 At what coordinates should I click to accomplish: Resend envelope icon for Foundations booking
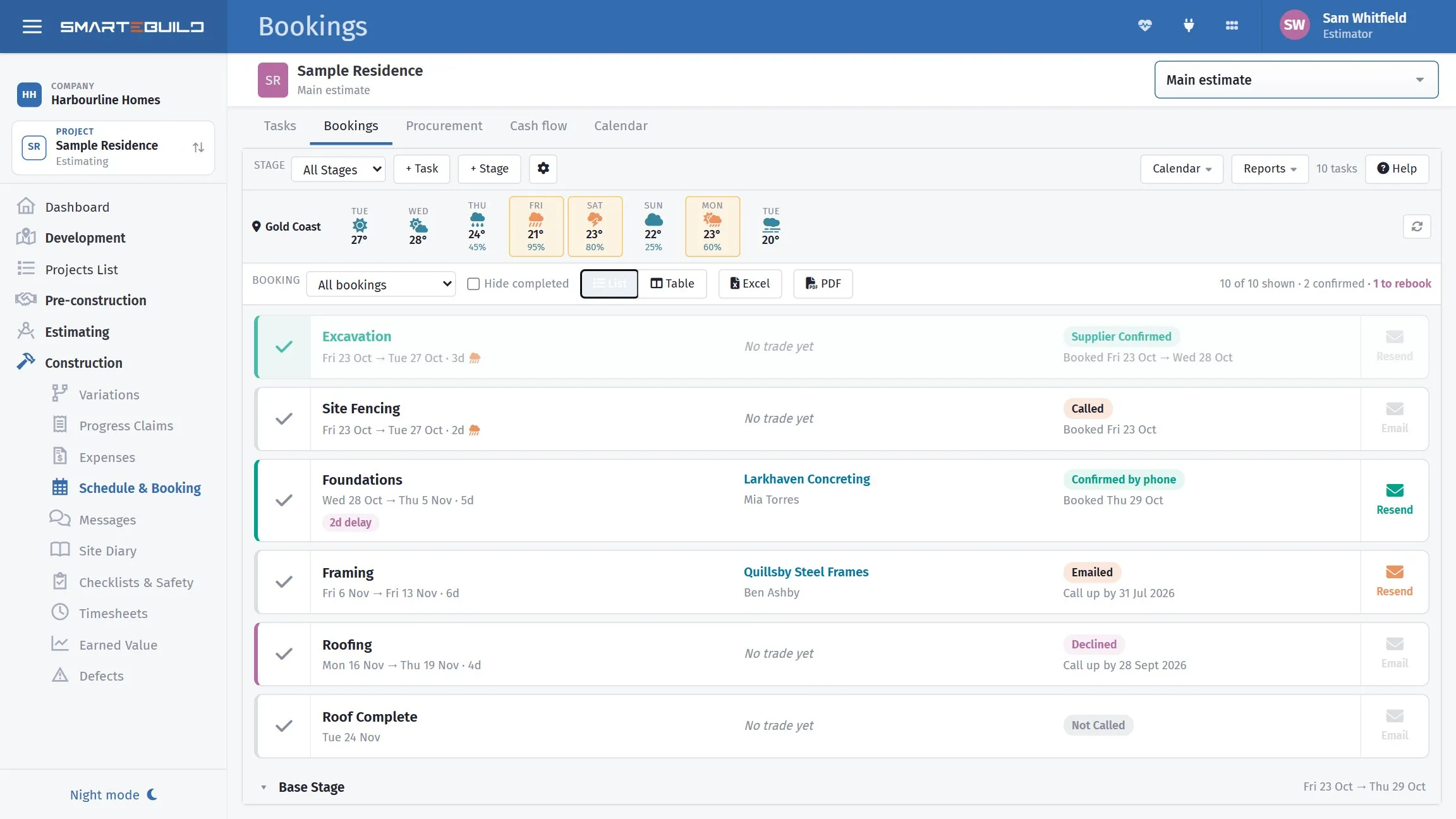[1395, 490]
